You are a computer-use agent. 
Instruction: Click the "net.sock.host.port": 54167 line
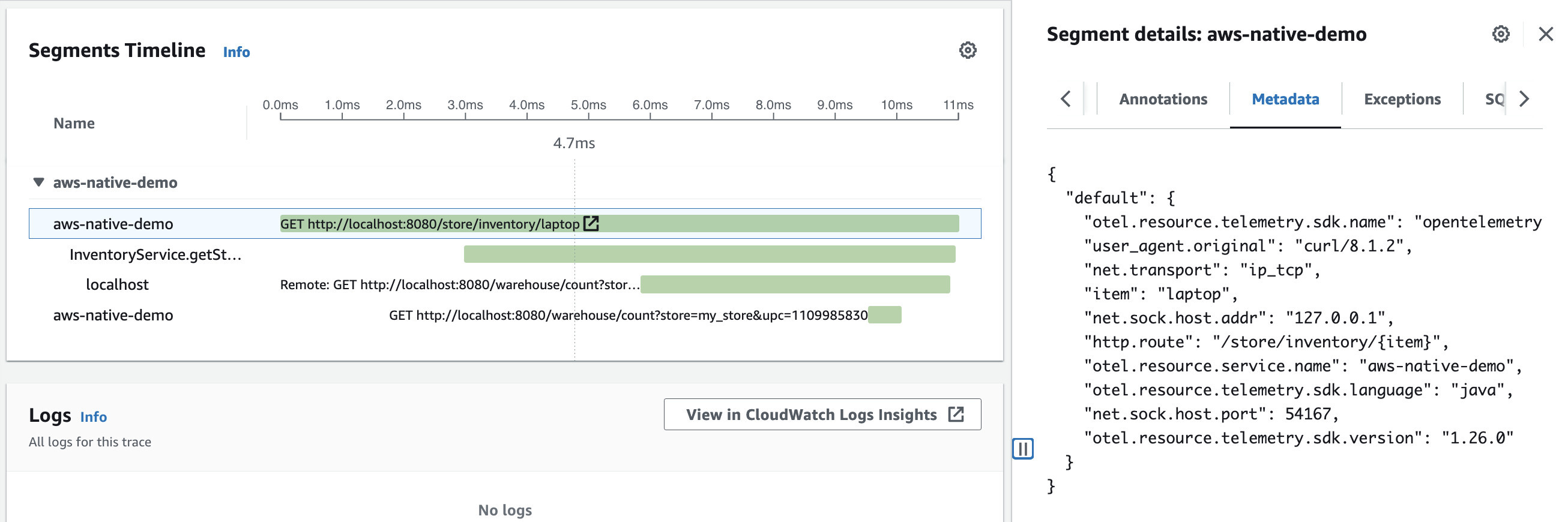point(1211,414)
